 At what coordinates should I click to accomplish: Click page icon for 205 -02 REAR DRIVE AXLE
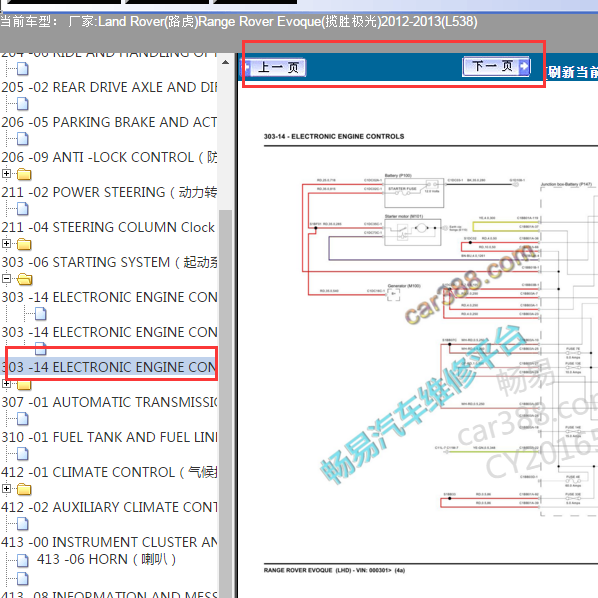23,69
